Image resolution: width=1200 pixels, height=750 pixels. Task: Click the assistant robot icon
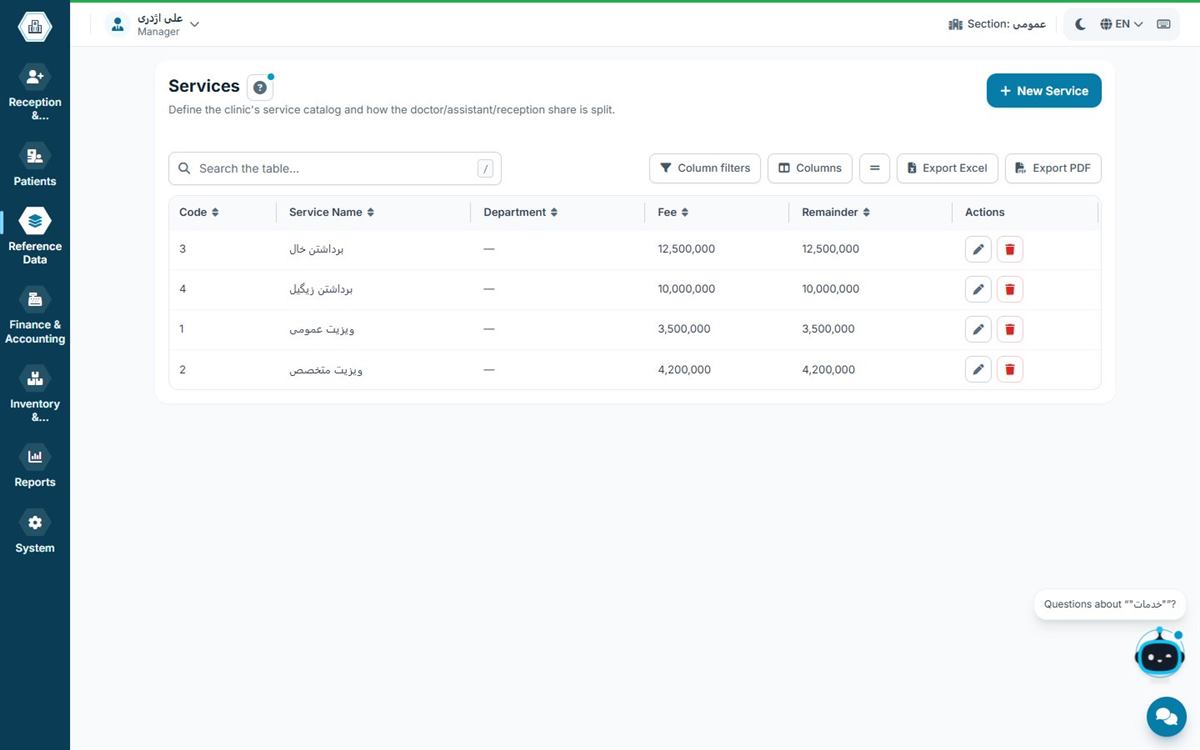tap(1160, 654)
